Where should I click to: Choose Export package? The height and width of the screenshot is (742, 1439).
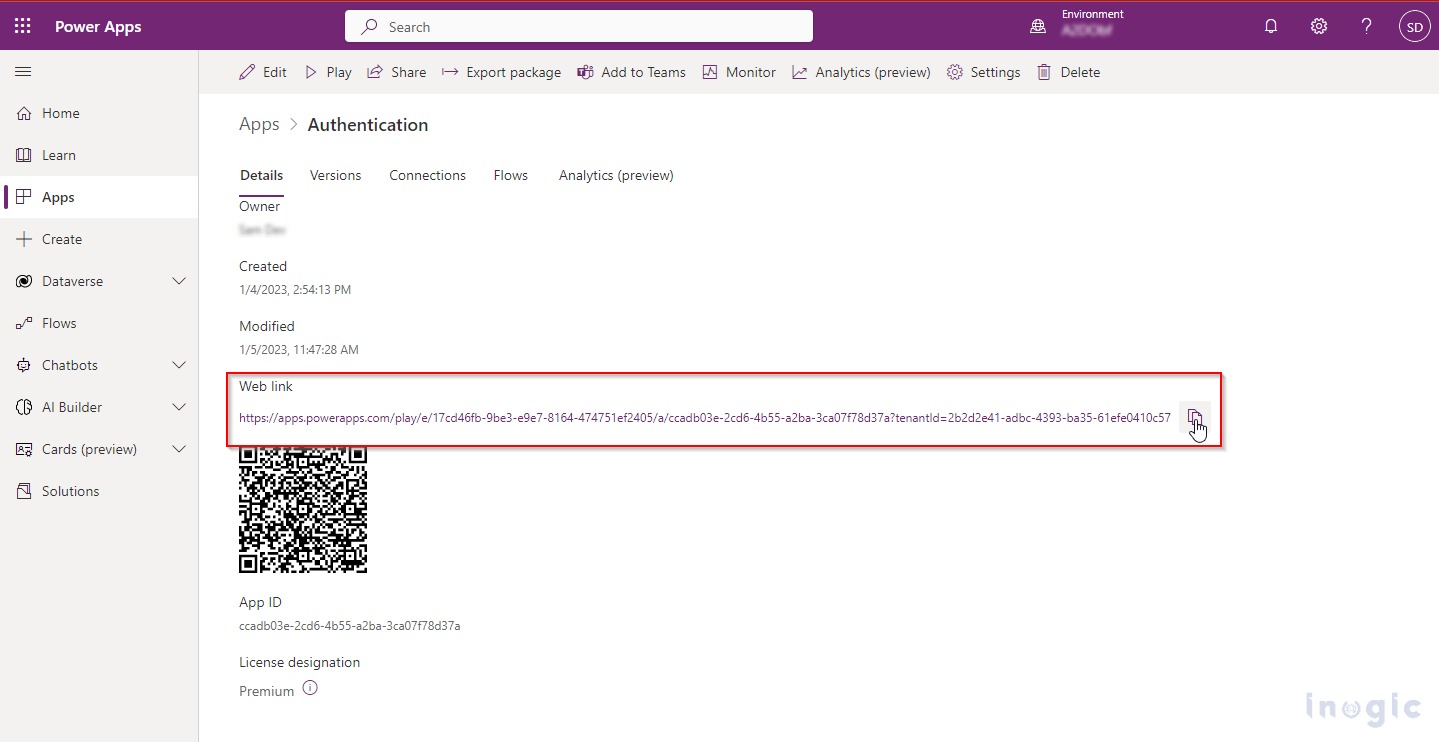(x=501, y=72)
